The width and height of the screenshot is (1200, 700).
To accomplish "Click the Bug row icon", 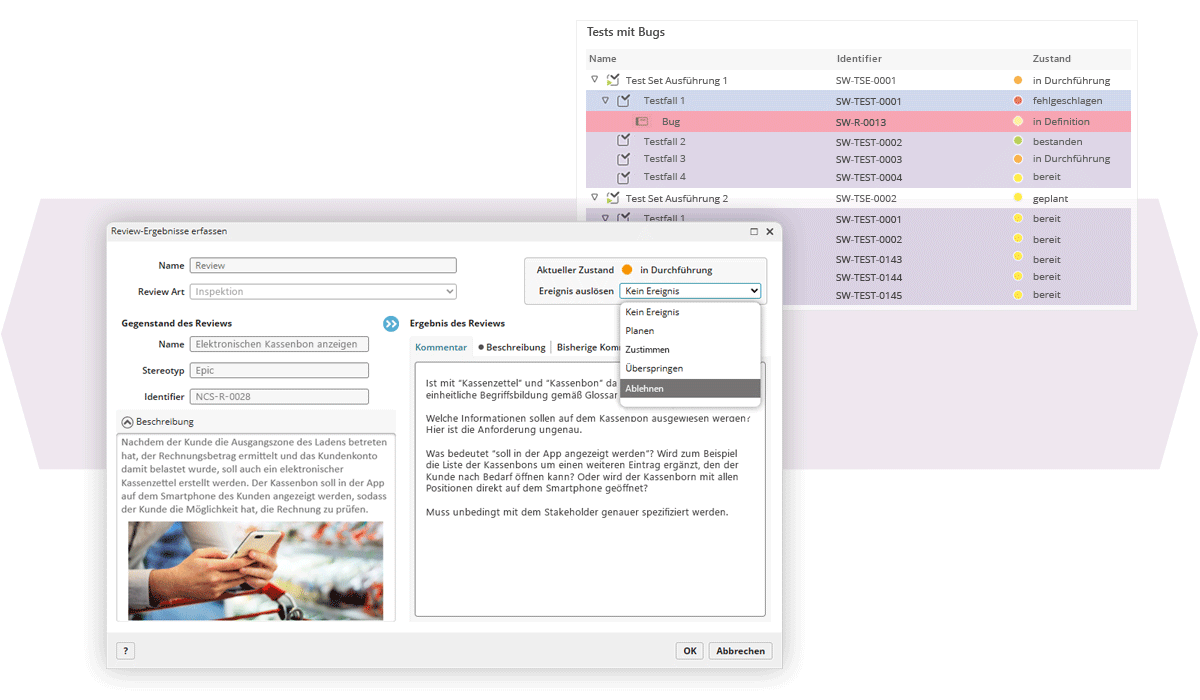I will (x=642, y=121).
